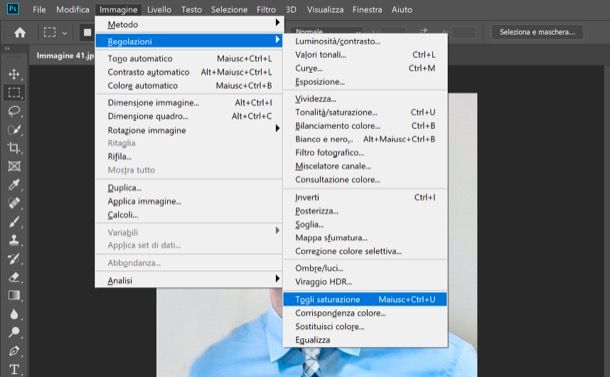Expand the Metodo submenu
Screen dimensions: 610x377
coord(189,24)
